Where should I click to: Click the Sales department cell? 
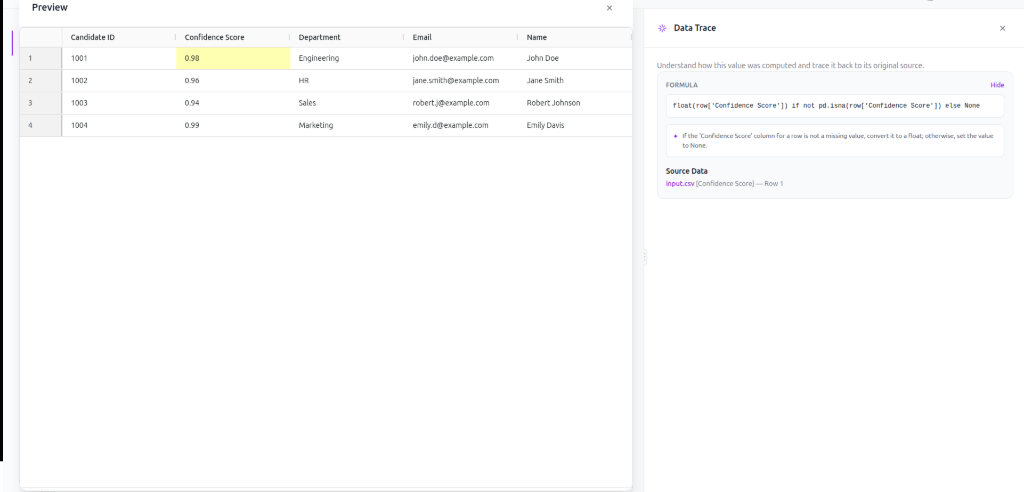pos(347,103)
